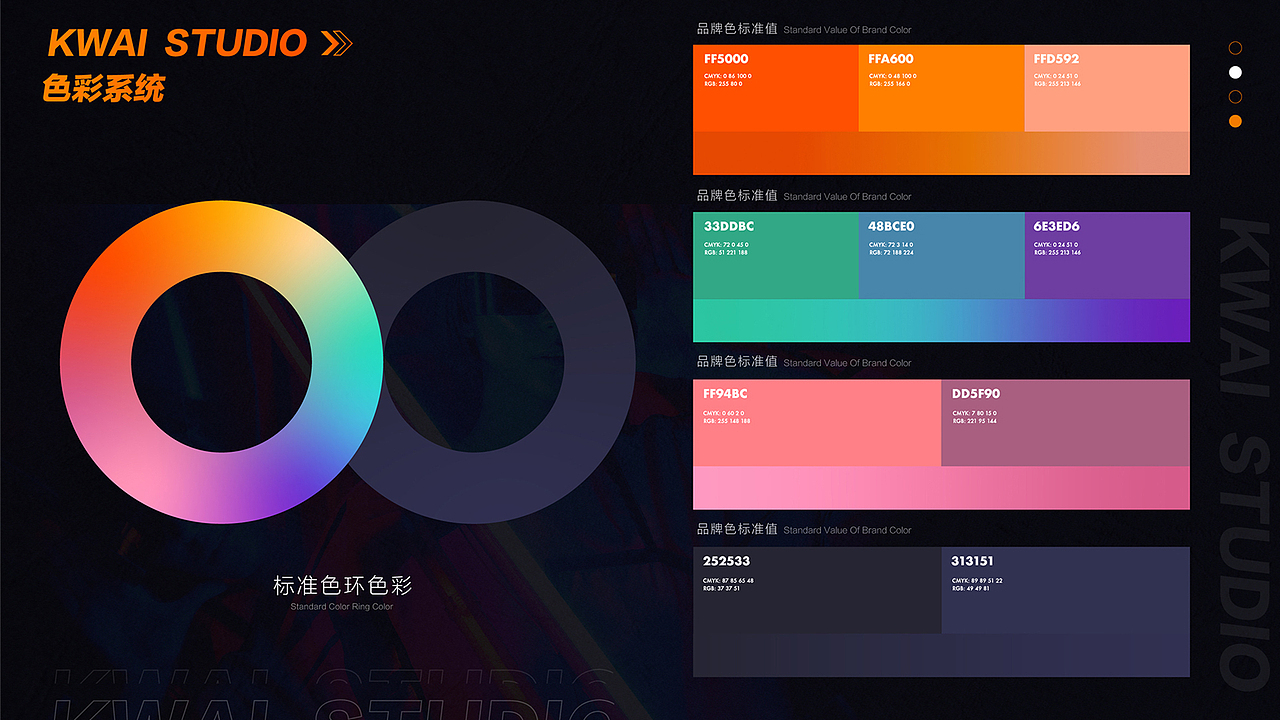The width and height of the screenshot is (1280, 720).
Task: Select the orange gradient bar below FF5000
Action: coord(941,153)
